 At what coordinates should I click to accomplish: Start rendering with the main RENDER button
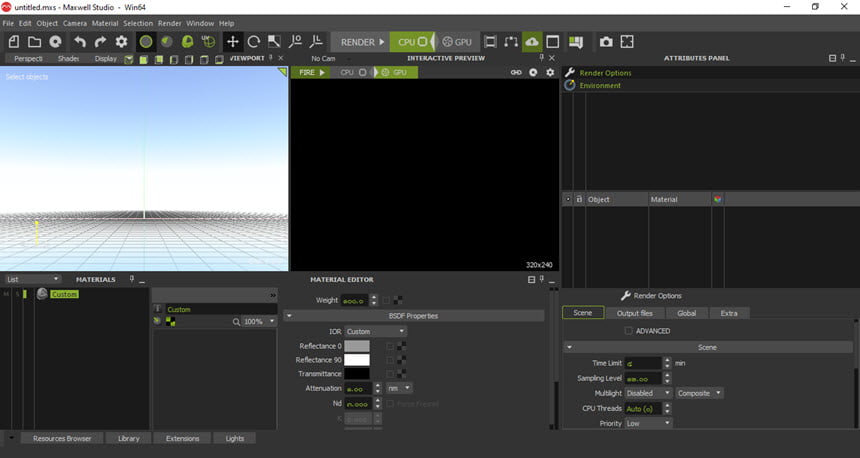[x=360, y=42]
